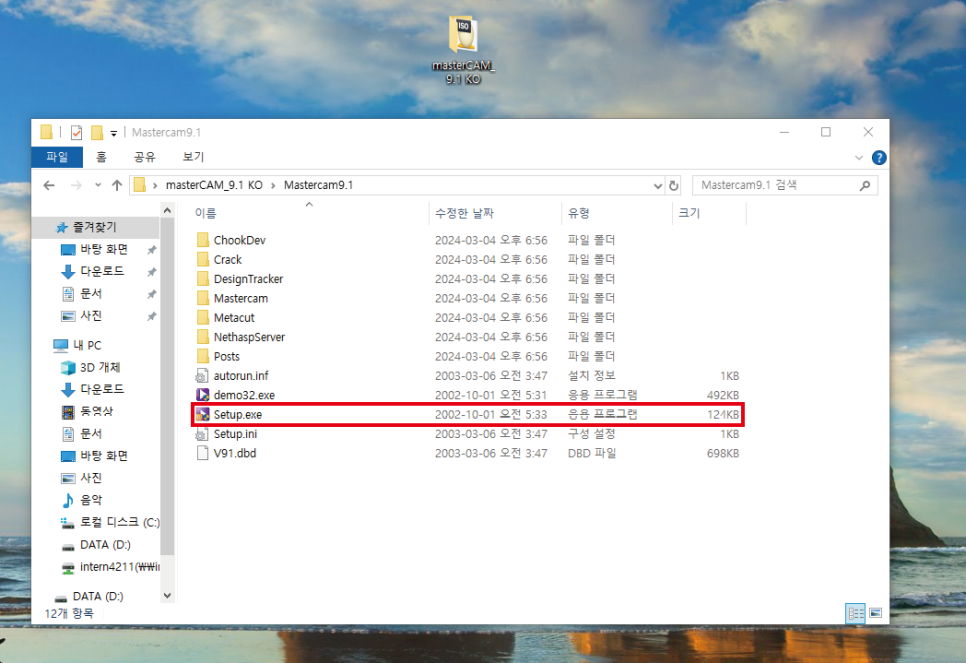This screenshot has width=966, height=663.
Task: Select 내 PC in the navigation pane
Action: click(x=87, y=345)
